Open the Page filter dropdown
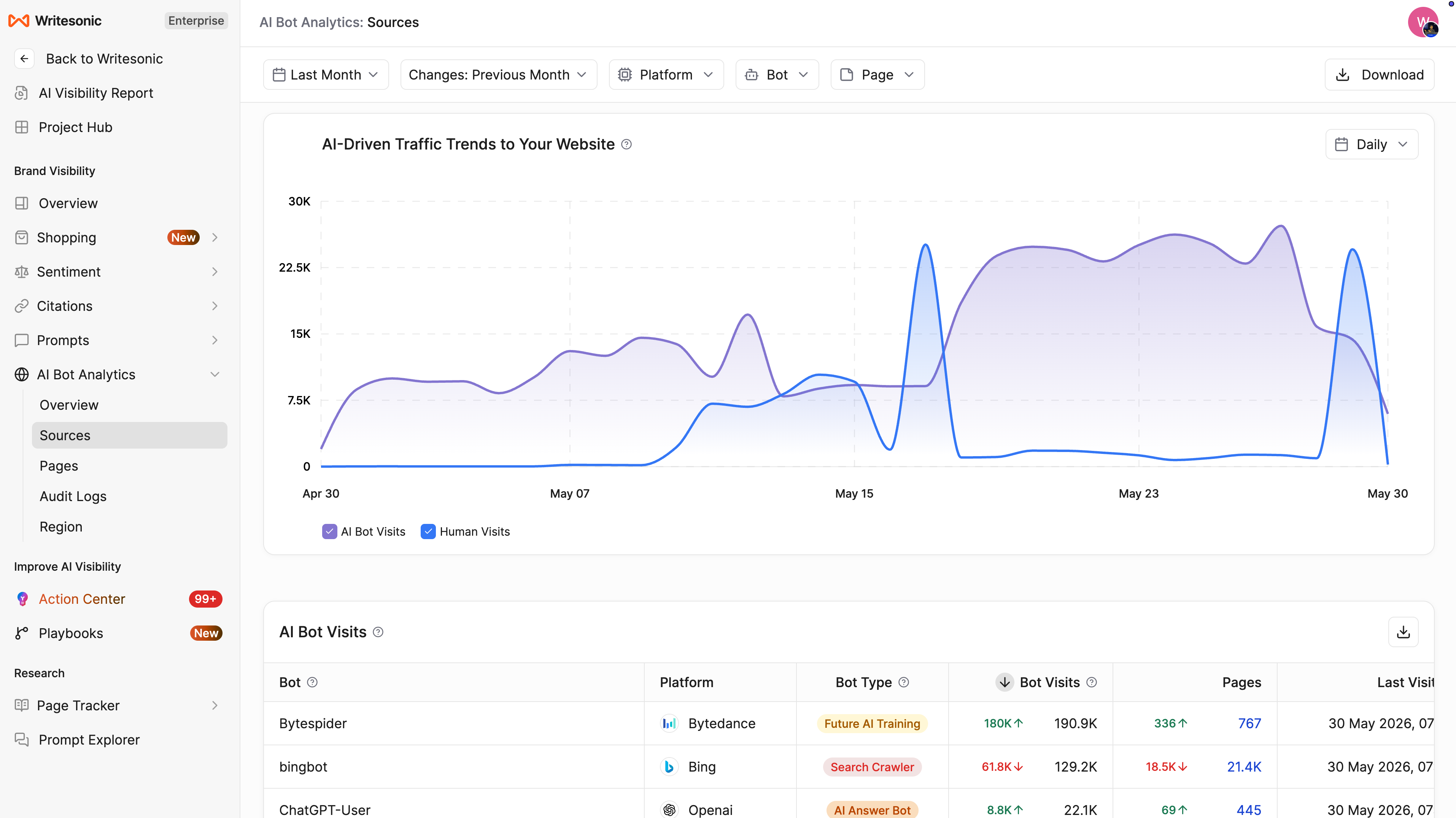This screenshot has width=1456, height=818. pyautogui.click(x=877, y=75)
